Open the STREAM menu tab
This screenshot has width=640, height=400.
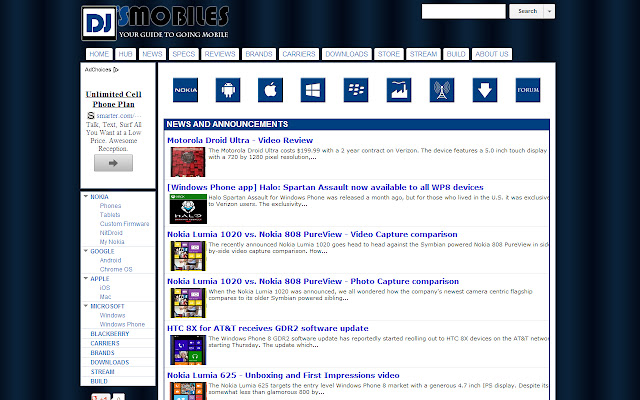point(423,54)
